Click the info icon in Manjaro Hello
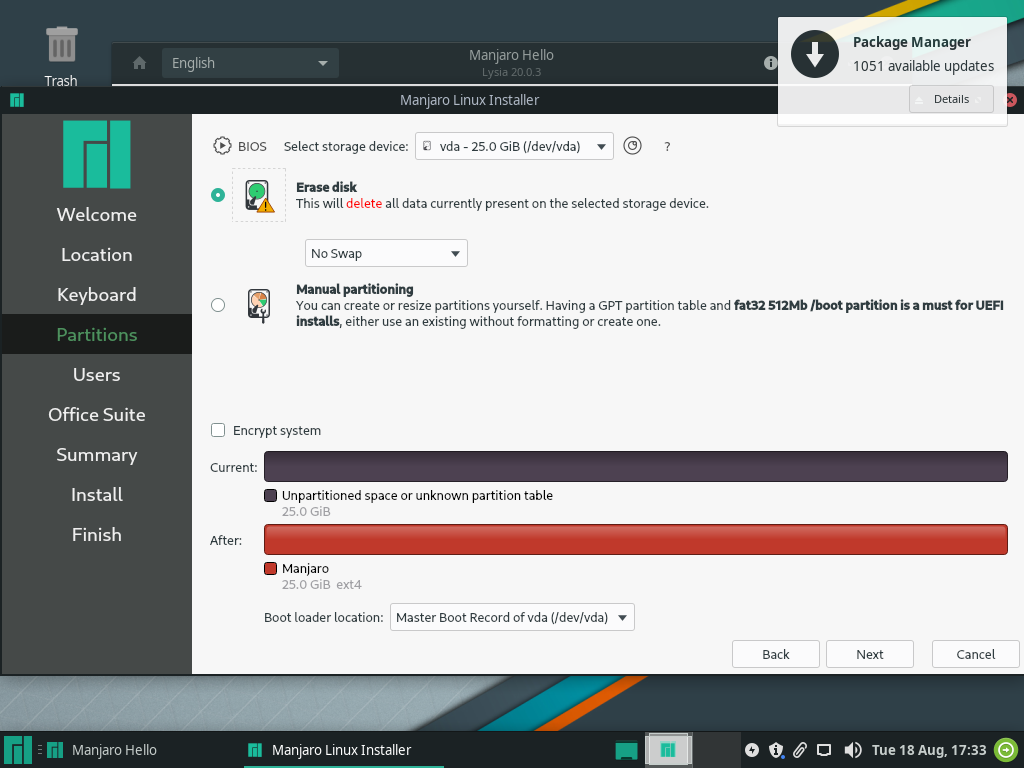Image resolution: width=1024 pixels, height=768 pixels. click(771, 63)
